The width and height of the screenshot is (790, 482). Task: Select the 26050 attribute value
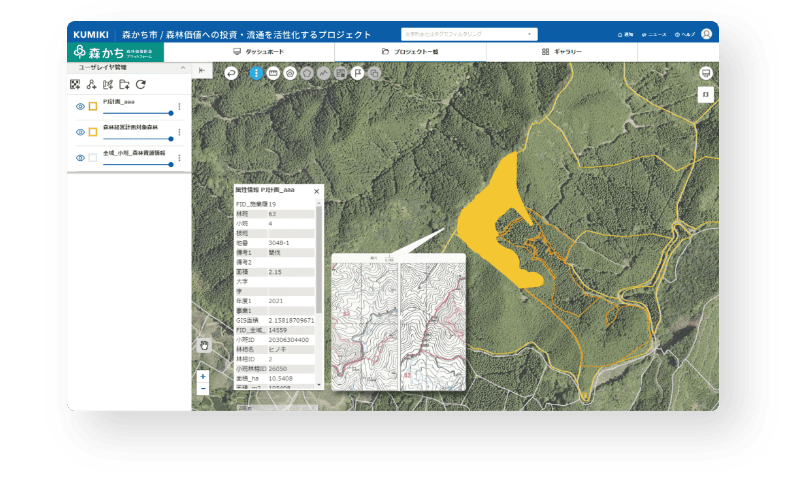(278, 369)
